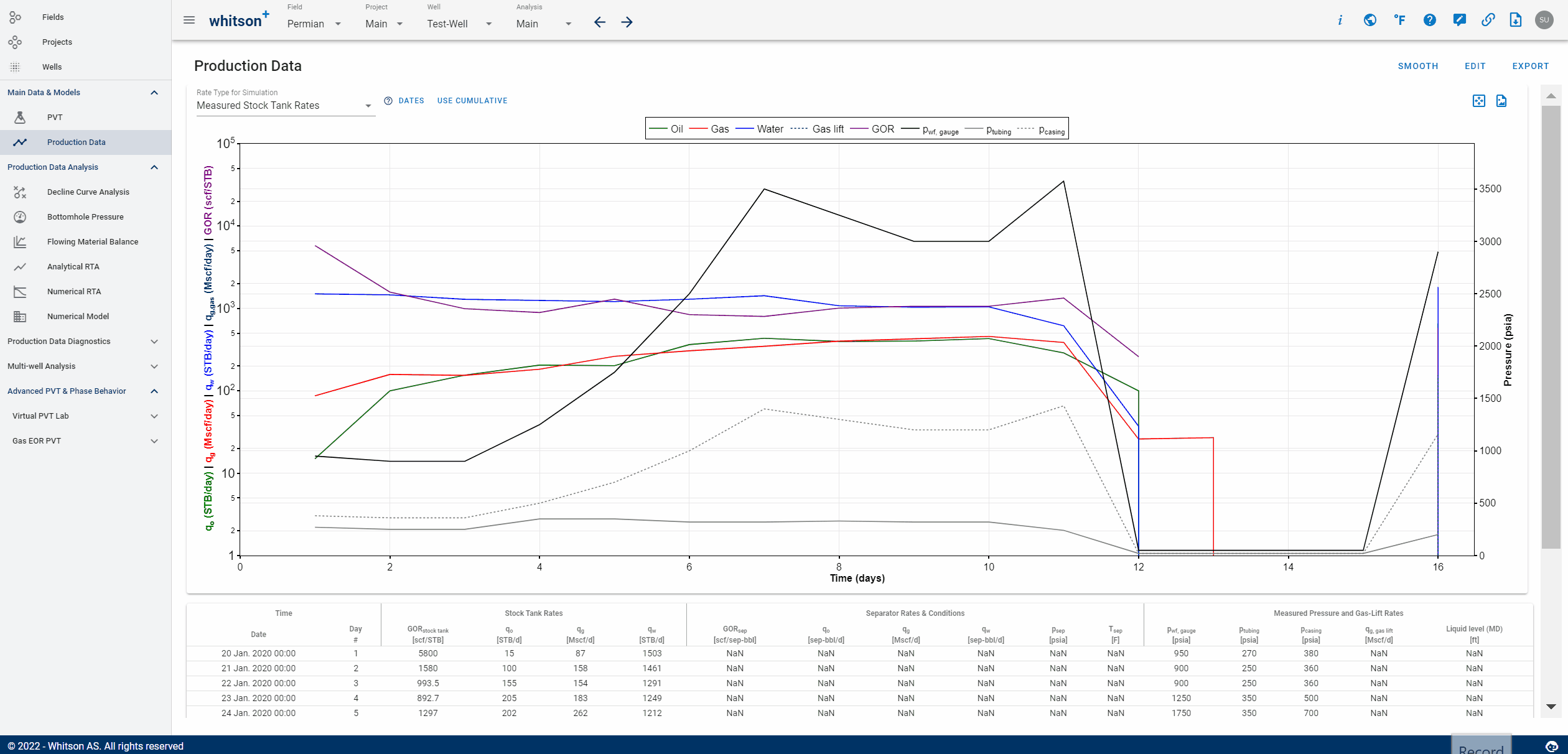Click the PVT flask icon
The width and height of the screenshot is (1568, 754).
(x=20, y=117)
